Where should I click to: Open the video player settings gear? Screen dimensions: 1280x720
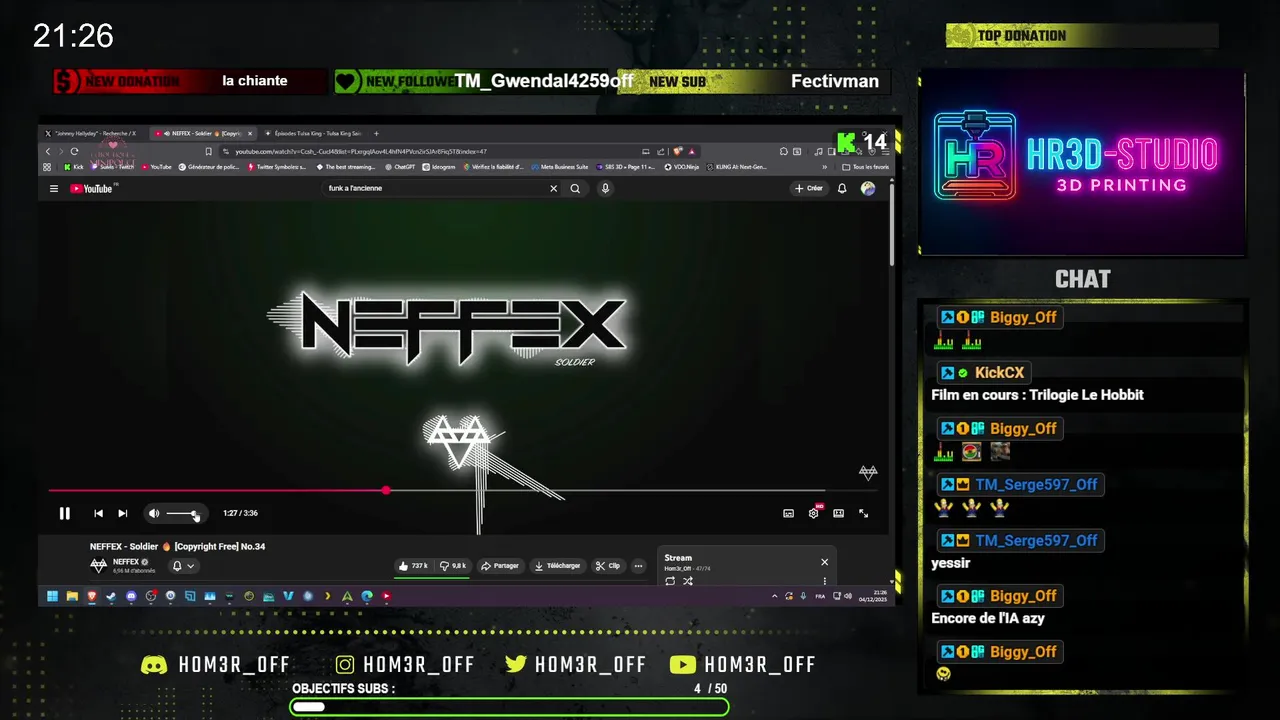coord(813,513)
